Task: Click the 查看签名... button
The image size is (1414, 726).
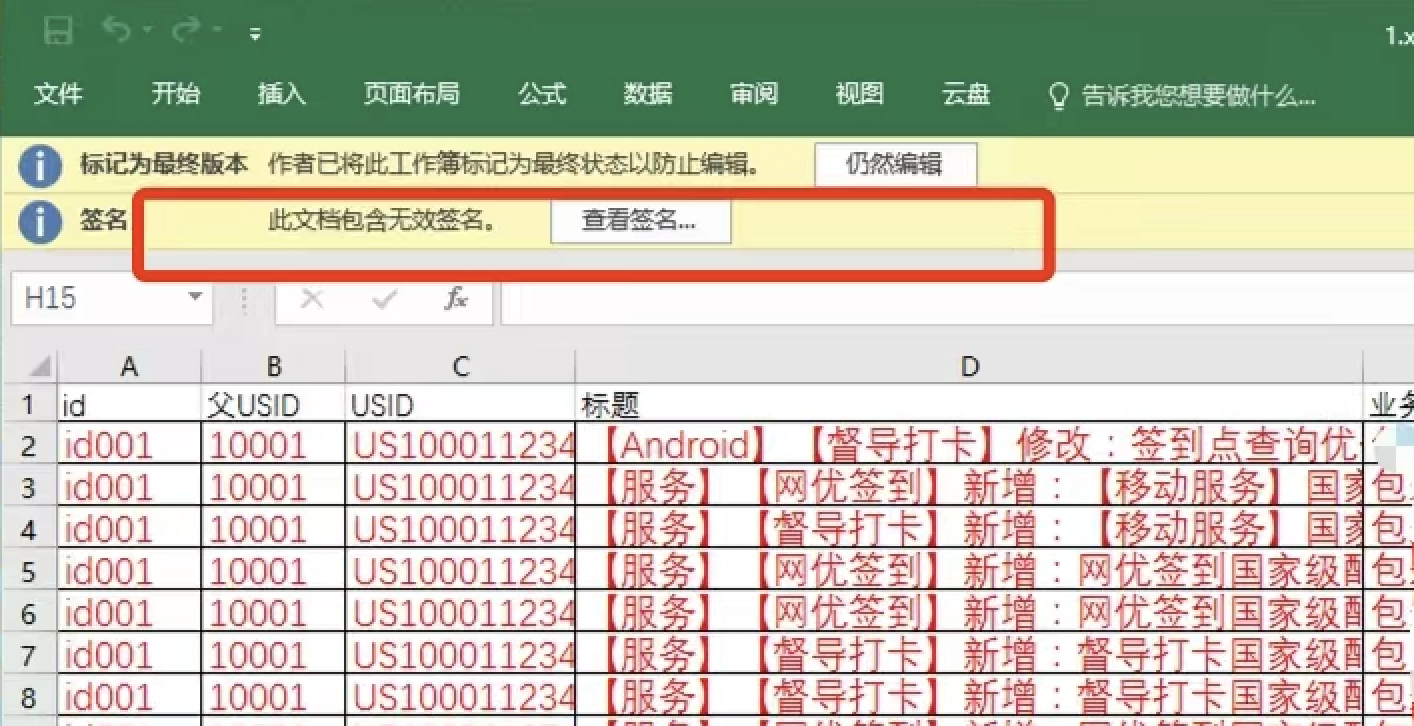Action: [640, 222]
